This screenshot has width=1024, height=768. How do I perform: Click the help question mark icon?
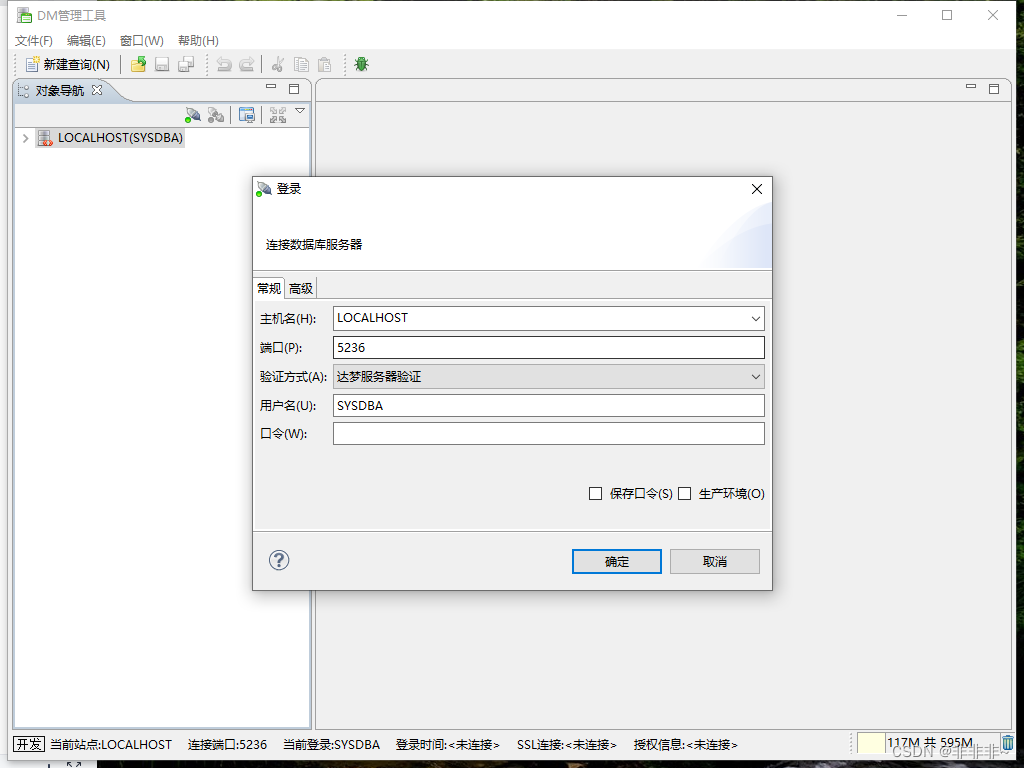tap(279, 560)
